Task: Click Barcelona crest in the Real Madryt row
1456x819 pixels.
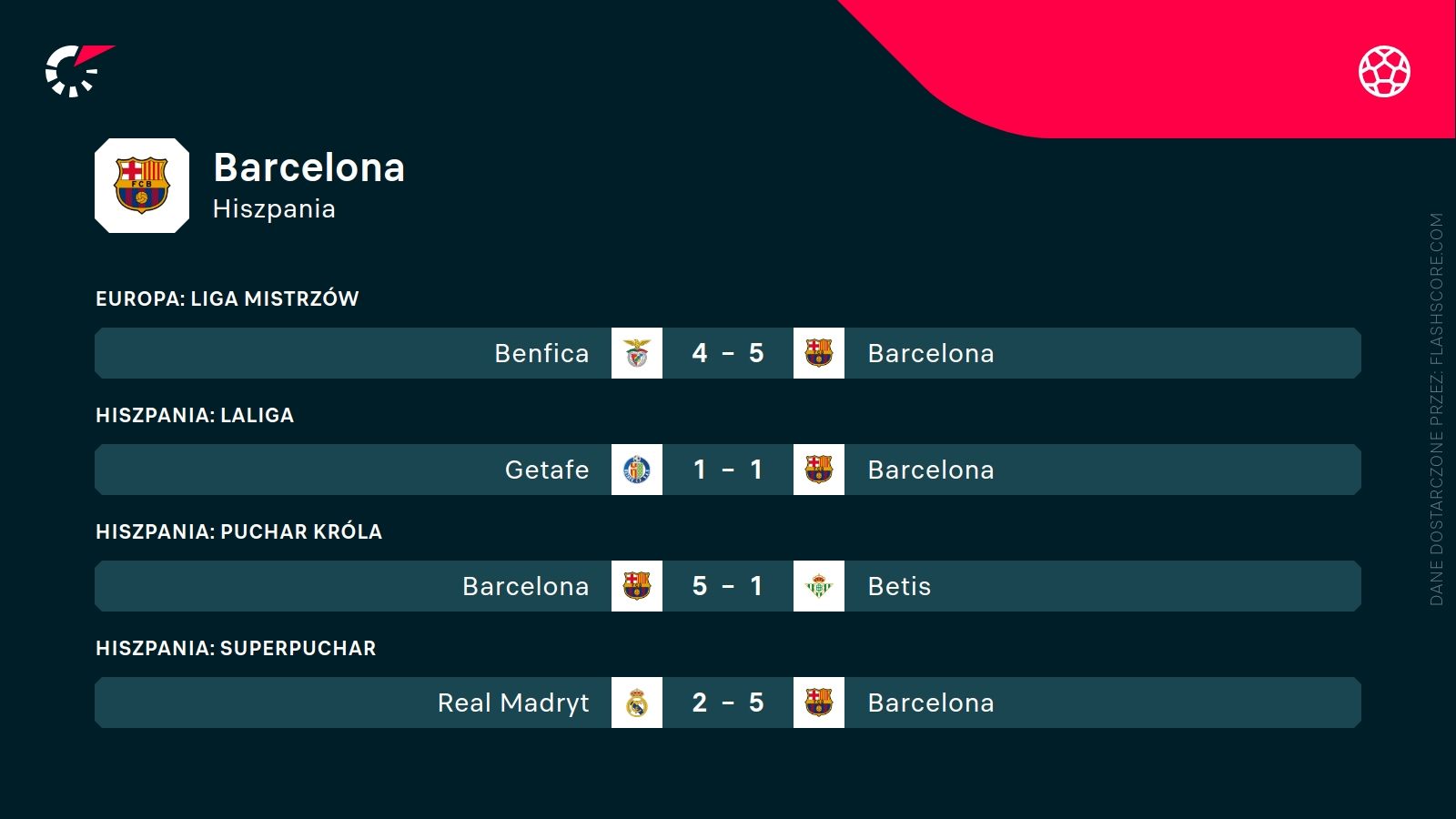Action: [819, 703]
